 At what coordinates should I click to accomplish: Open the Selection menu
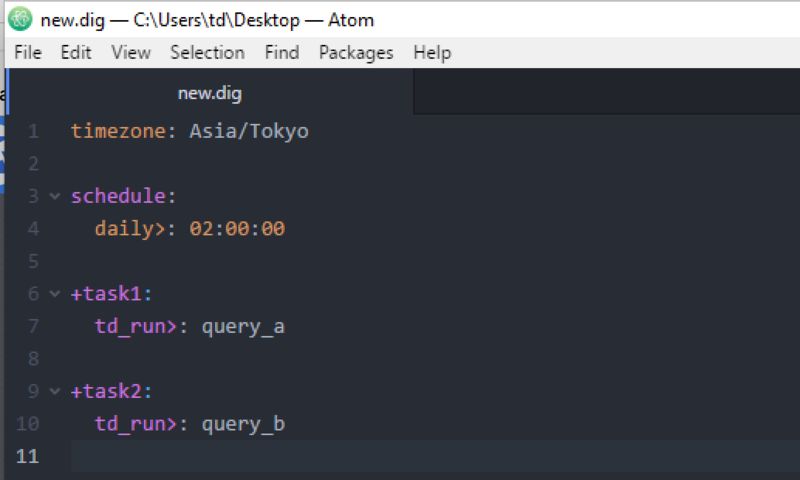click(207, 53)
